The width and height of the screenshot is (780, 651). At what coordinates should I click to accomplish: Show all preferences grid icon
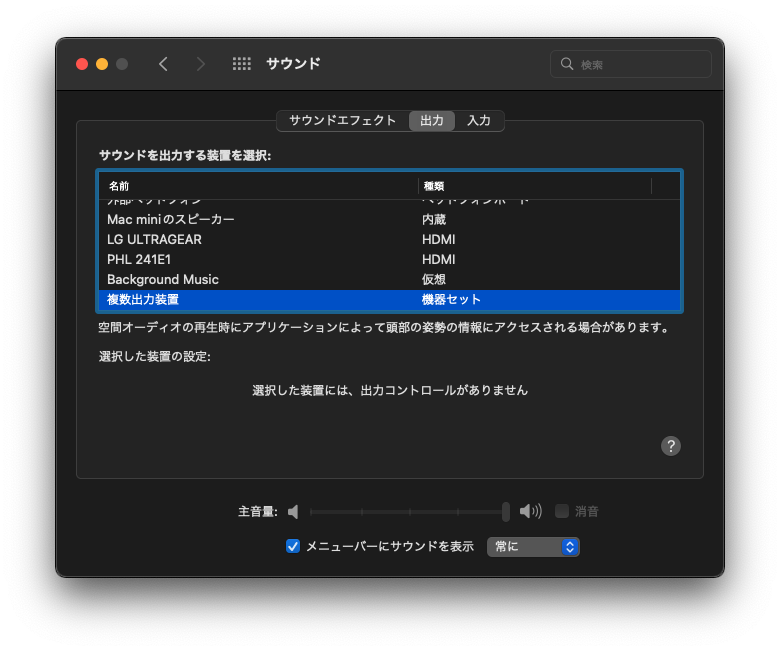(242, 64)
